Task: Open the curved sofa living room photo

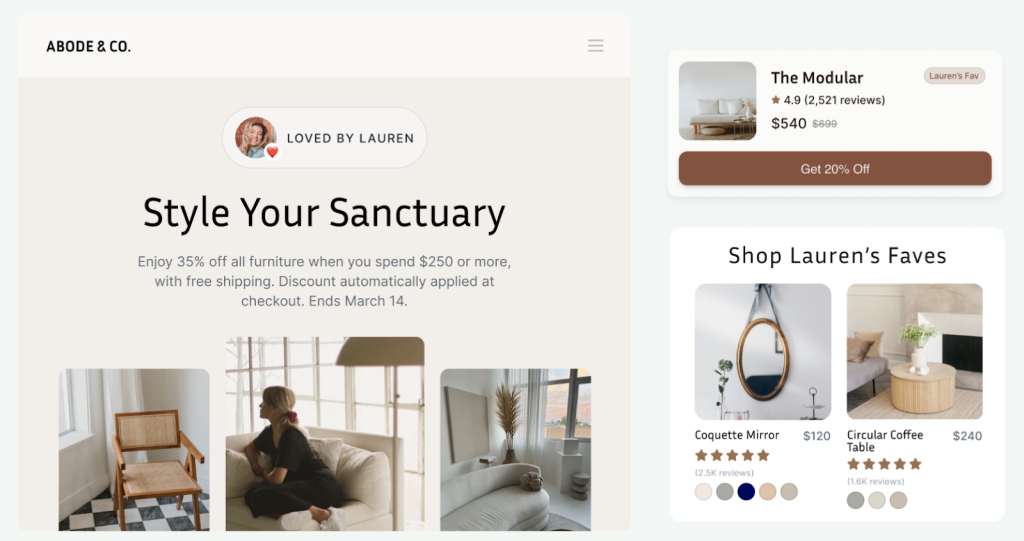Action: [515, 450]
